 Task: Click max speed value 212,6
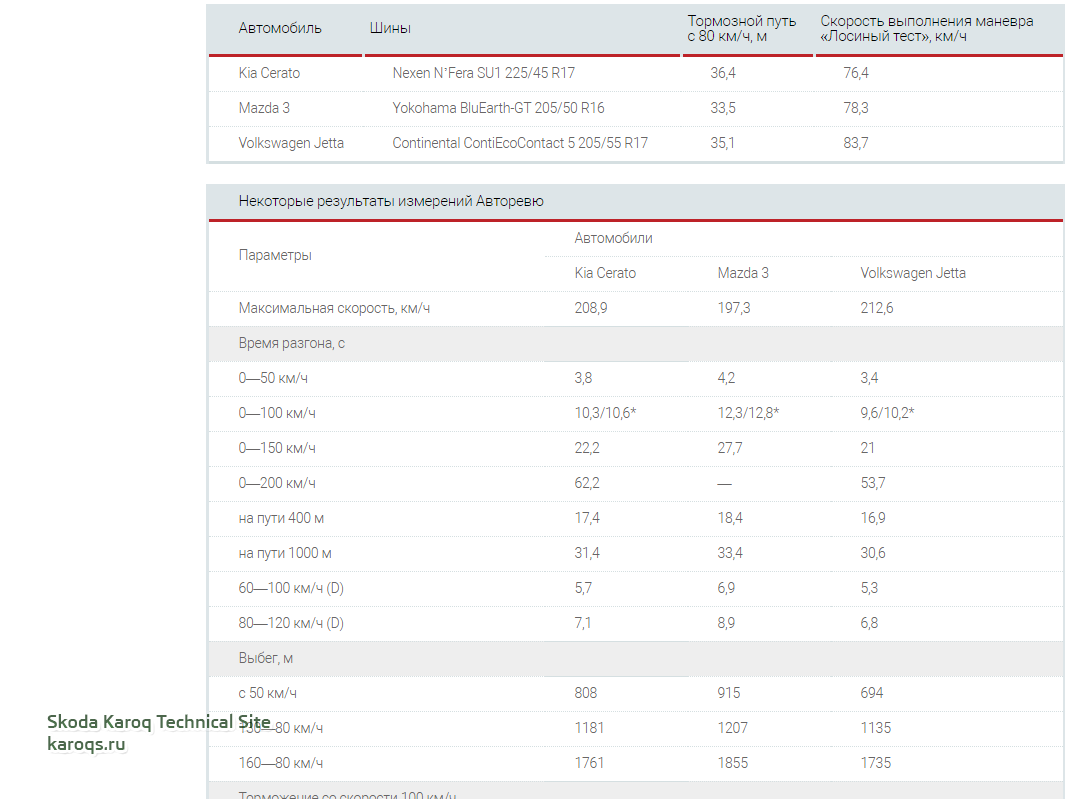[x=877, y=308]
